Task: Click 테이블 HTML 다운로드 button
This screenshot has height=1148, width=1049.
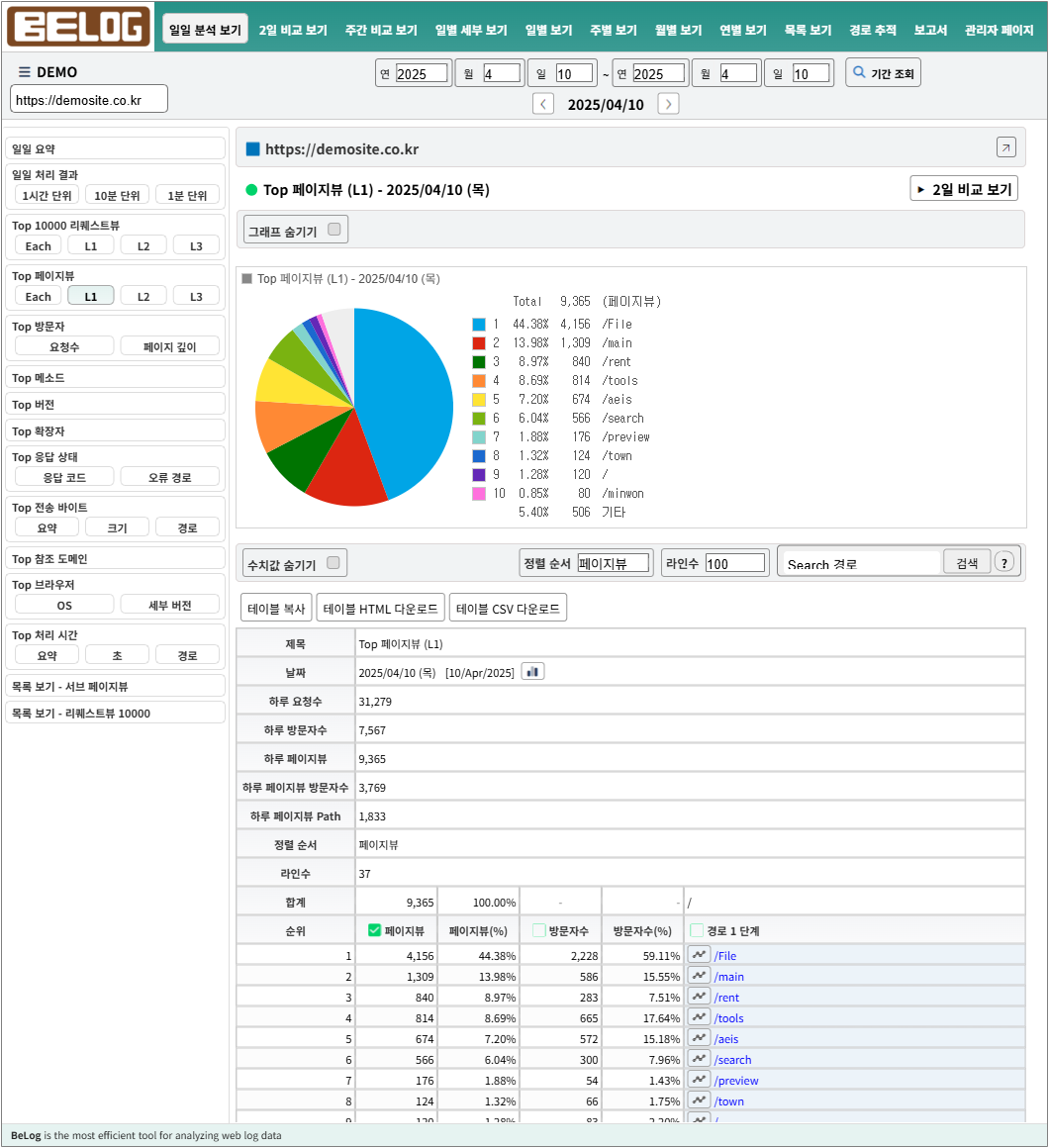Action: (x=381, y=608)
